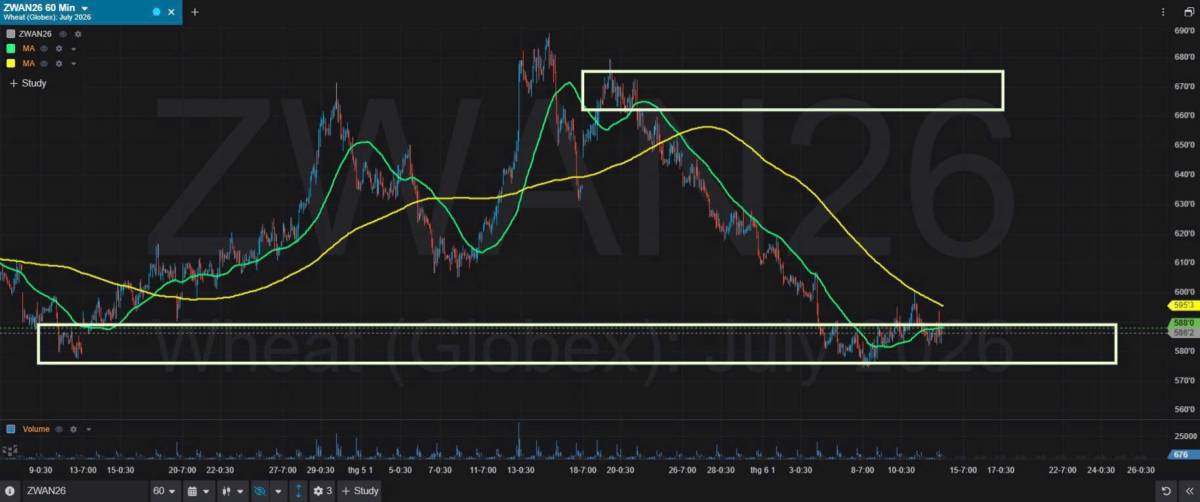
Task: Click the blue link circle in chart tab
Action: coord(157,11)
